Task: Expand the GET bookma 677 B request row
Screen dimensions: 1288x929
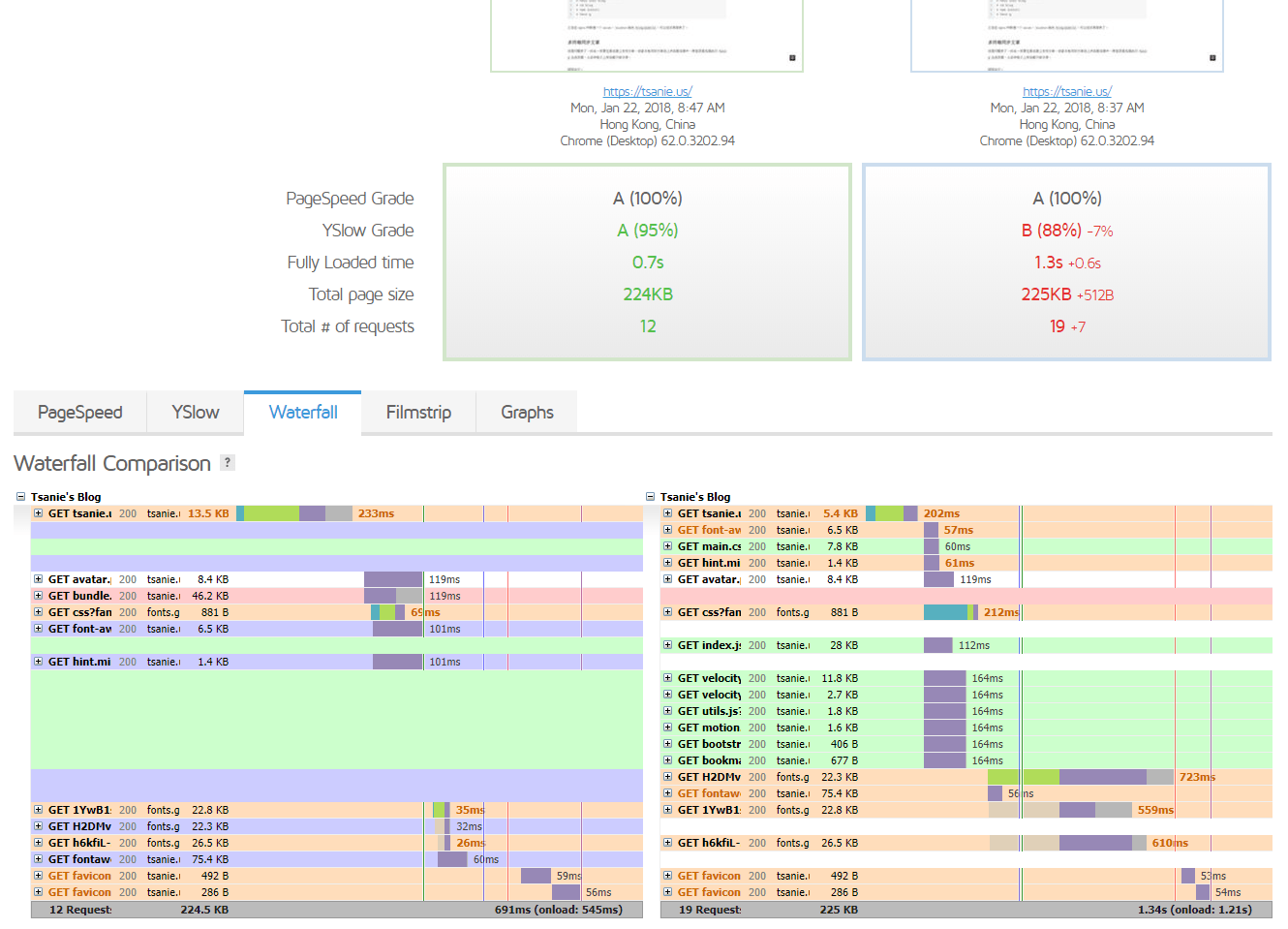Action: click(668, 760)
